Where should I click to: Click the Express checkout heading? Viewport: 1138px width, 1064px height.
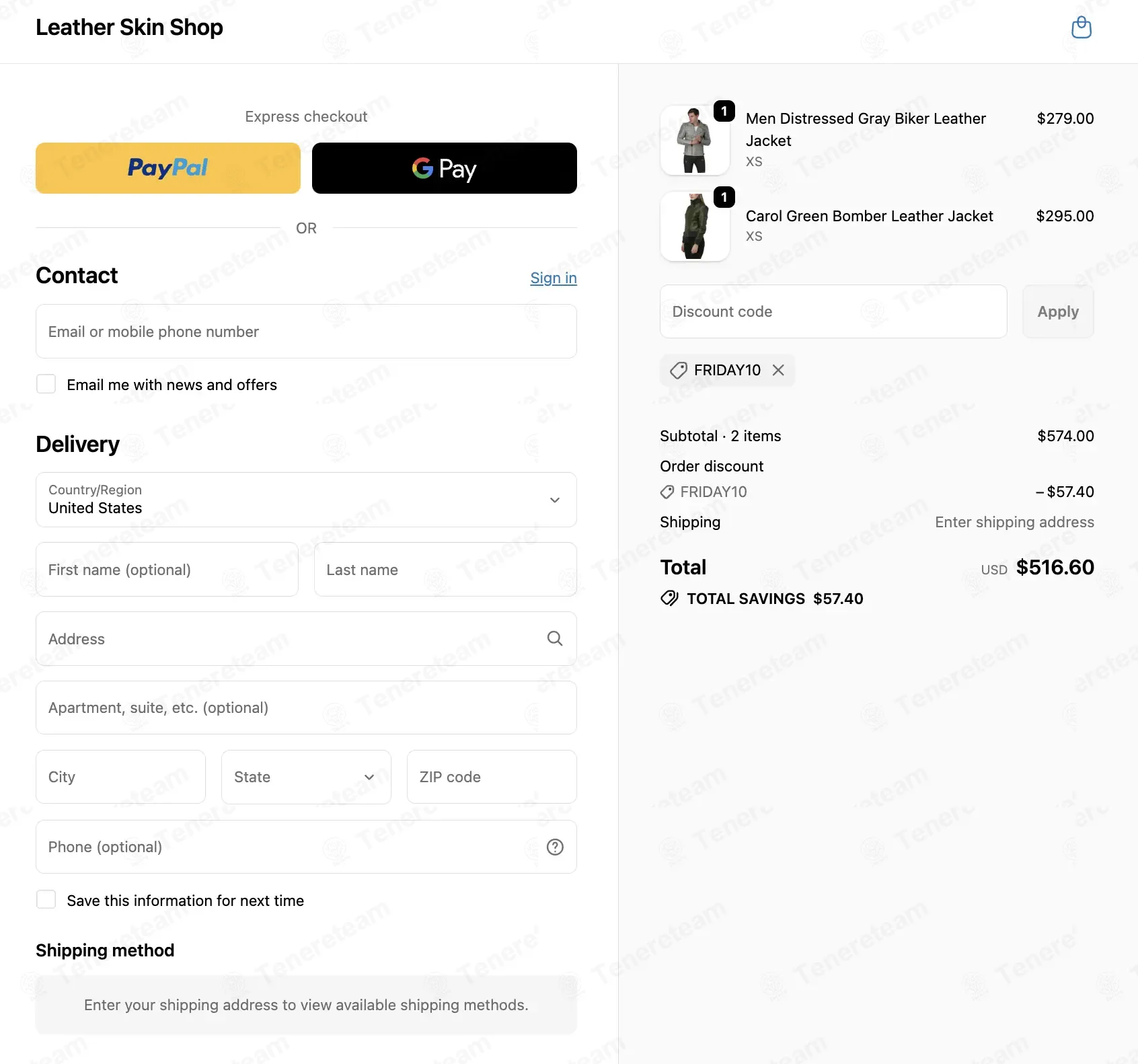pyautogui.click(x=306, y=116)
